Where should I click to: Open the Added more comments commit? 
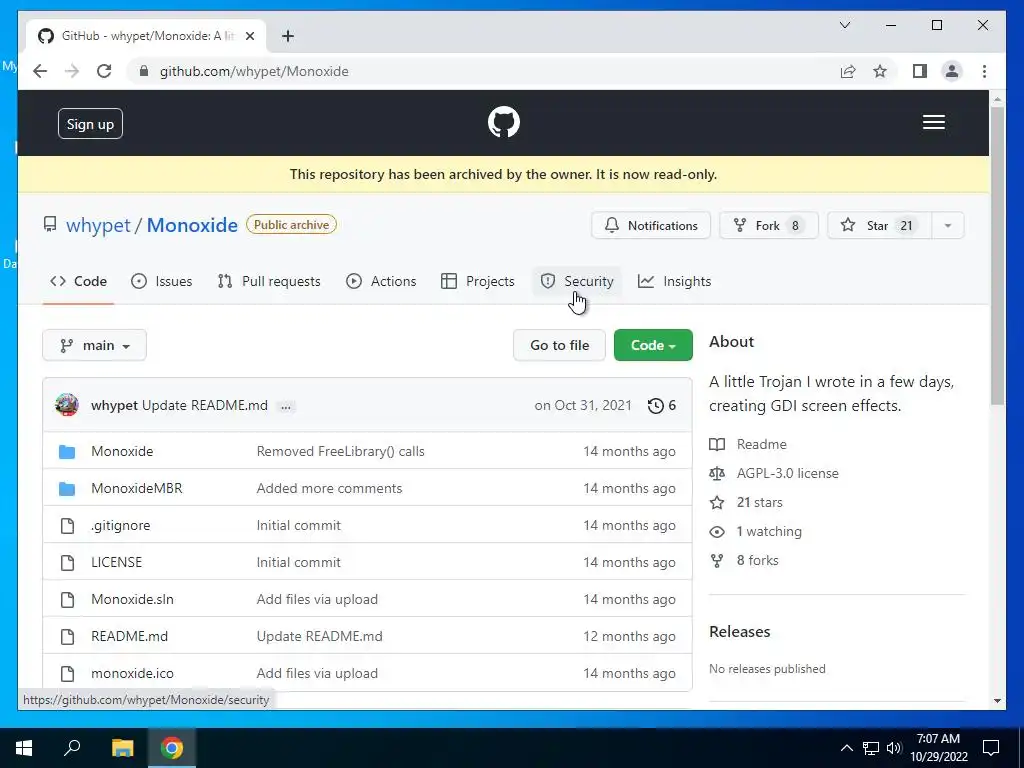pyautogui.click(x=329, y=488)
